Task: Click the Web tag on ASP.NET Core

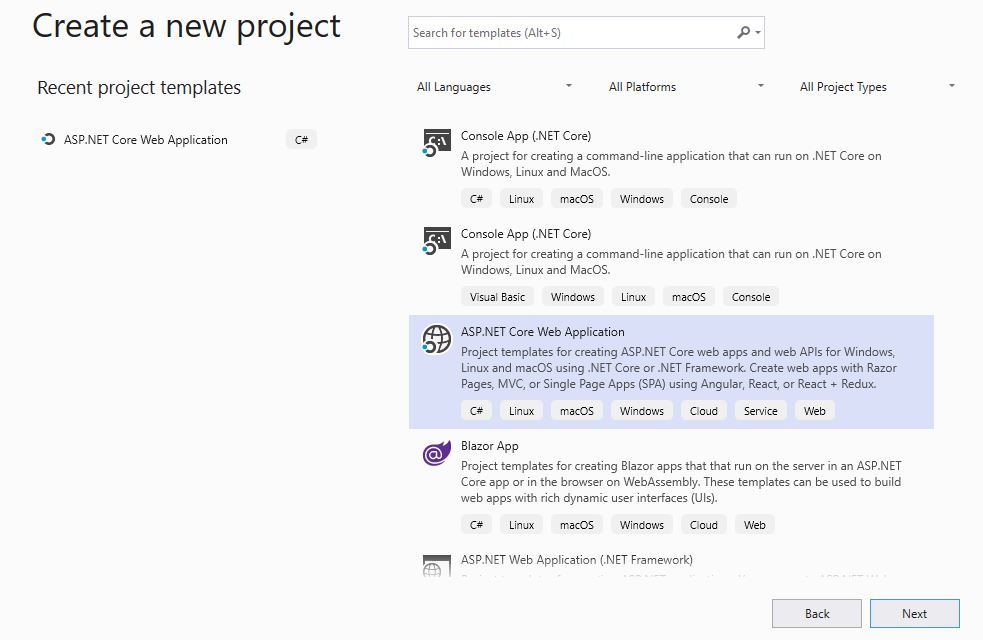Action: pyautogui.click(x=814, y=411)
